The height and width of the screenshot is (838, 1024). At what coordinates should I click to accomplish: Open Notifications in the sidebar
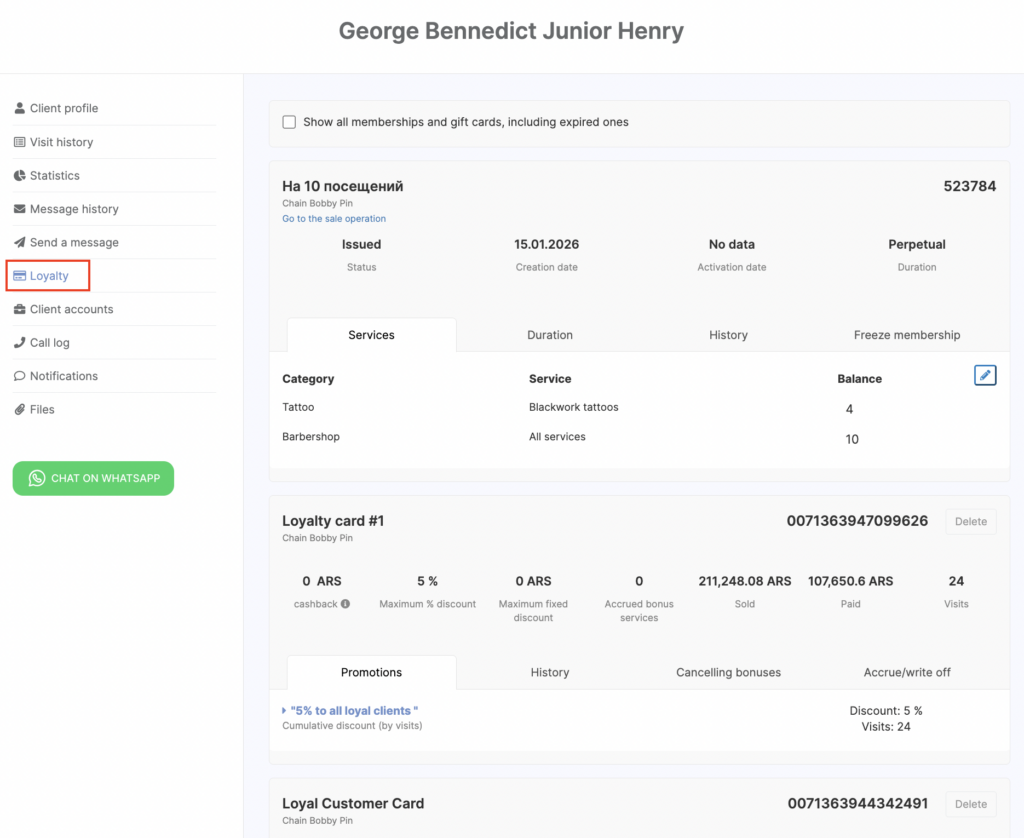63,376
